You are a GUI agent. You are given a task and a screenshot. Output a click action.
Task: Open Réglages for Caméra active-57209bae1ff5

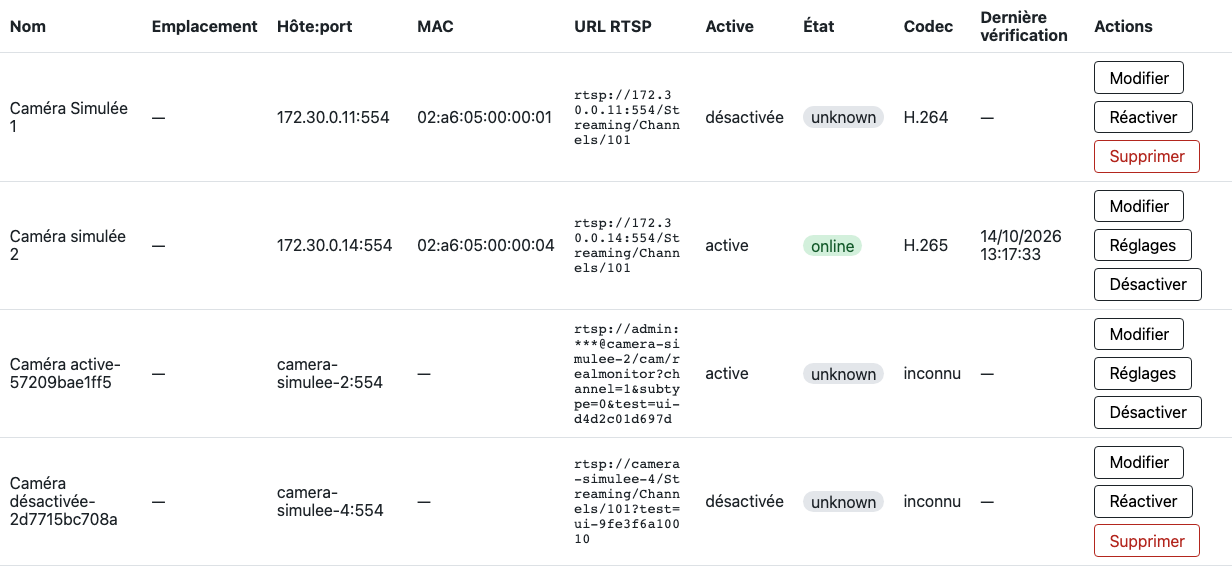coord(1143,373)
